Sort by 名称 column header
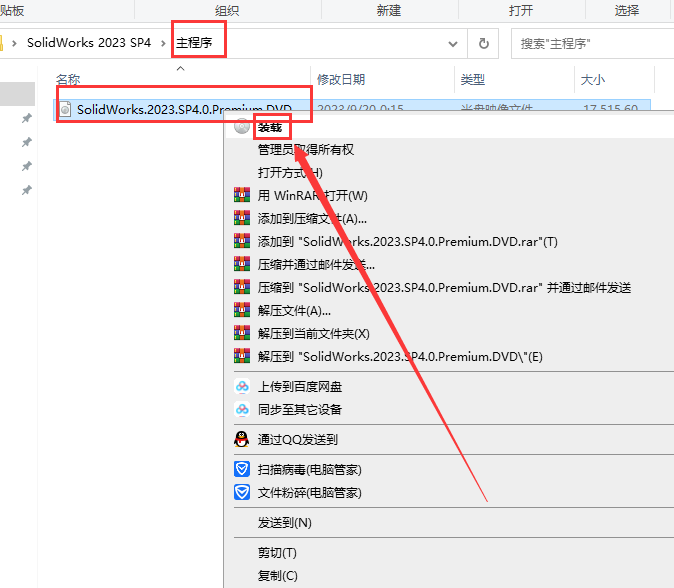 [68, 79]
